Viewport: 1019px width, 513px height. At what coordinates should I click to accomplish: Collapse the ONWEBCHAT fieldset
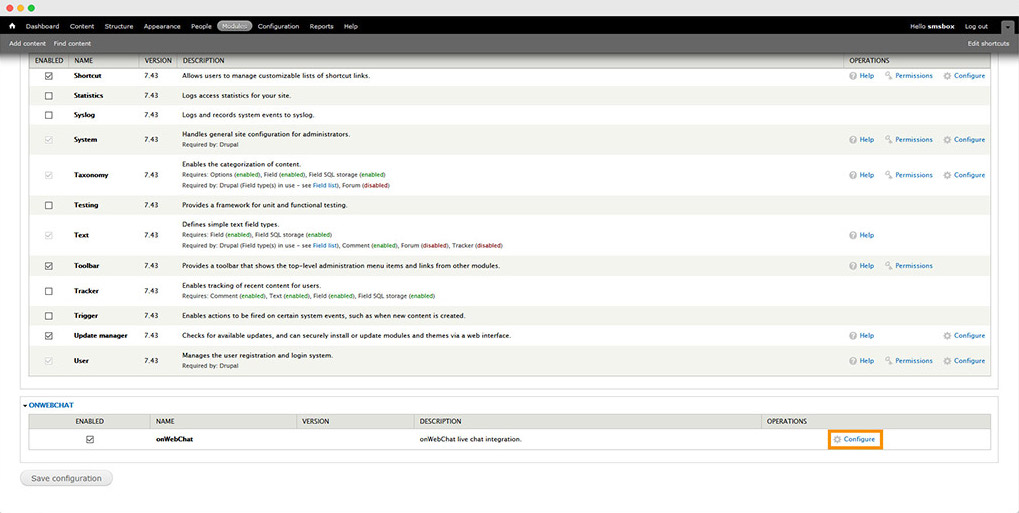pyautogui.click(x=49, y=405)
